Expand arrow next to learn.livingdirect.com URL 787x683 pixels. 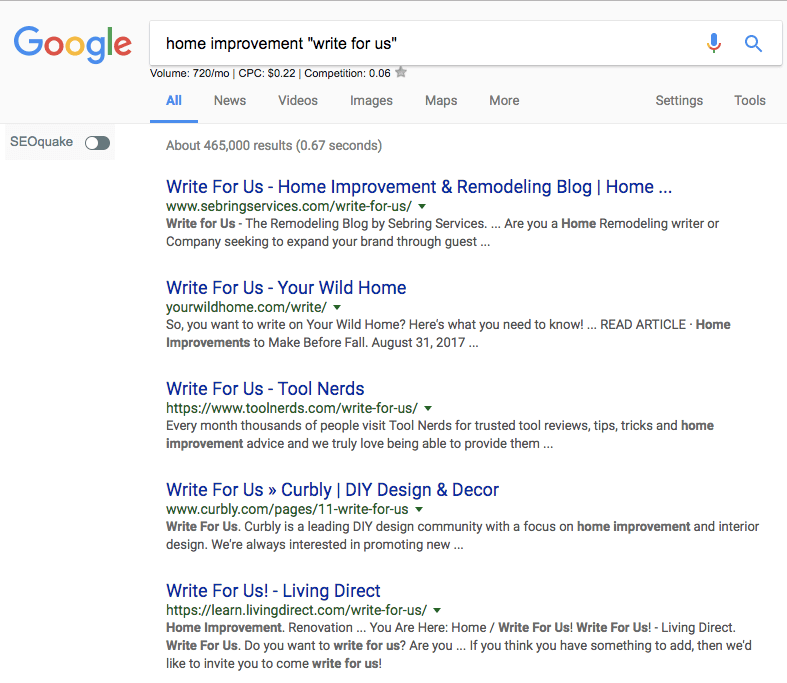437,610
